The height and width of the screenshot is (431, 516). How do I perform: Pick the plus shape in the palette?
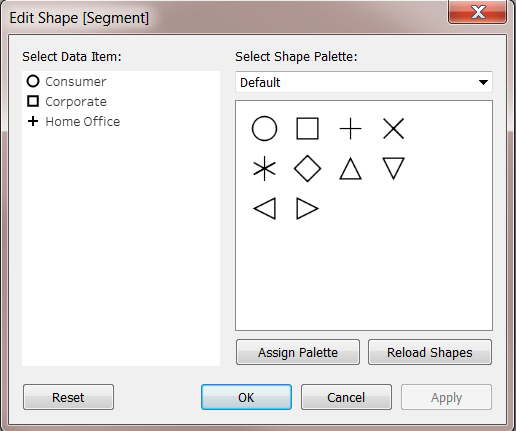coord(350,128)
